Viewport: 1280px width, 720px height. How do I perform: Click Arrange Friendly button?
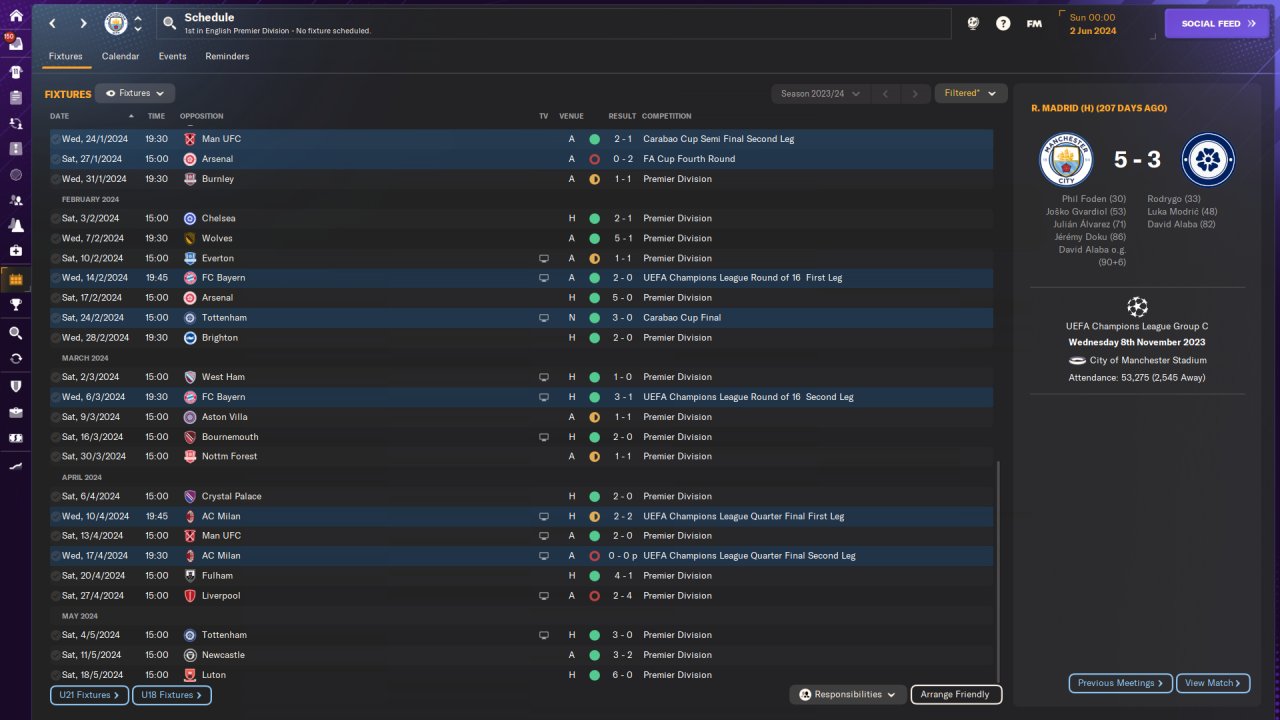pos(956,694)
